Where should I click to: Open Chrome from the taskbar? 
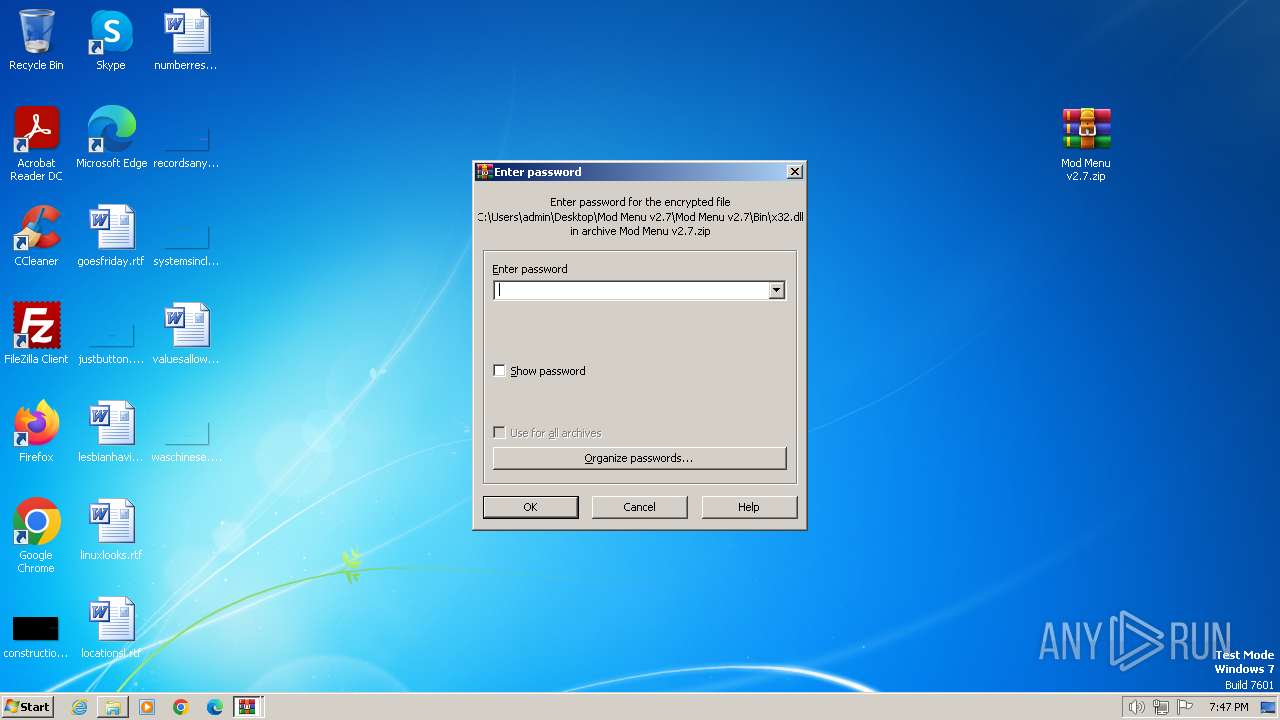(181, 707)
